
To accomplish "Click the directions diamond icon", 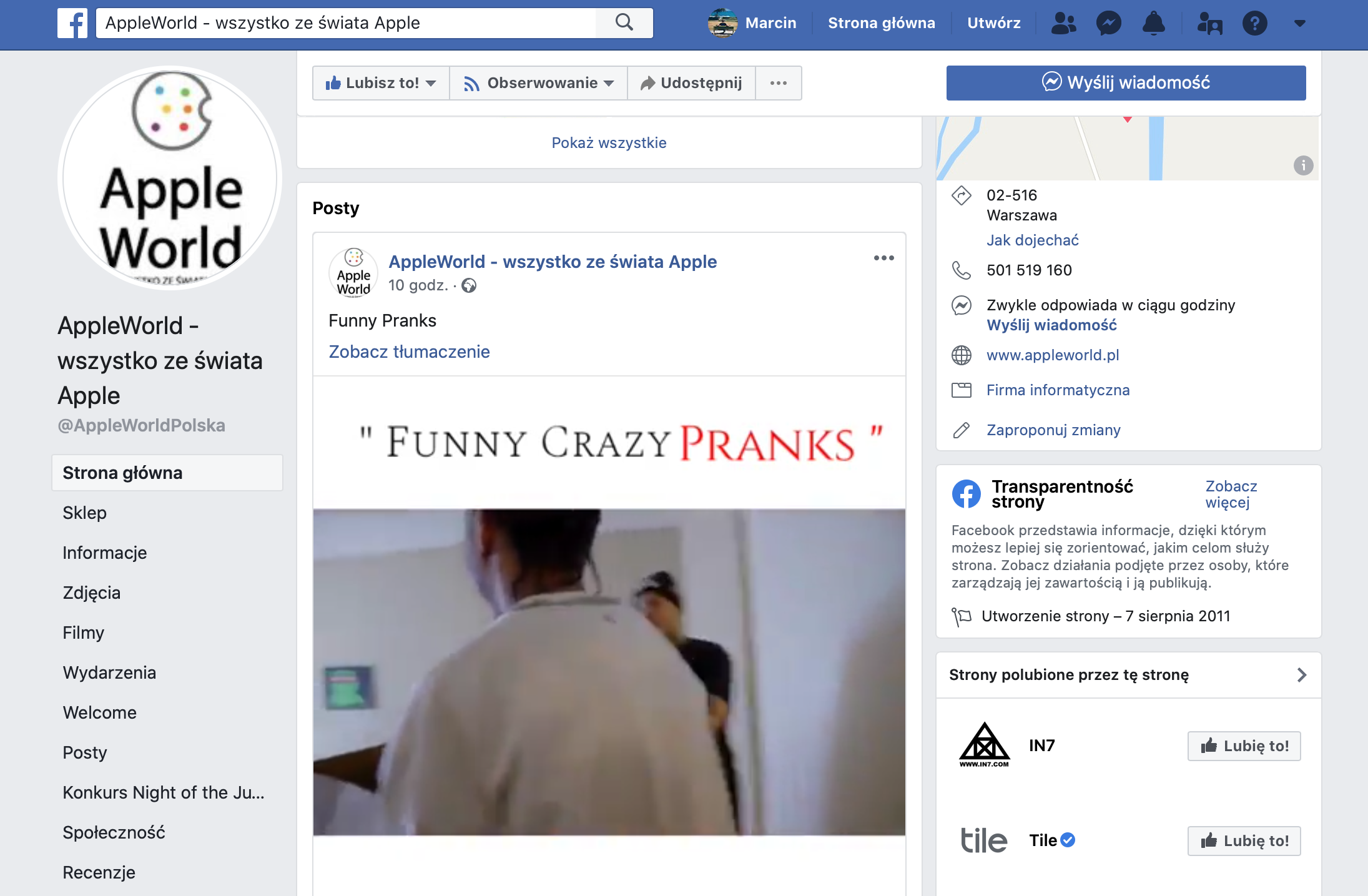I will pos(962,195).
